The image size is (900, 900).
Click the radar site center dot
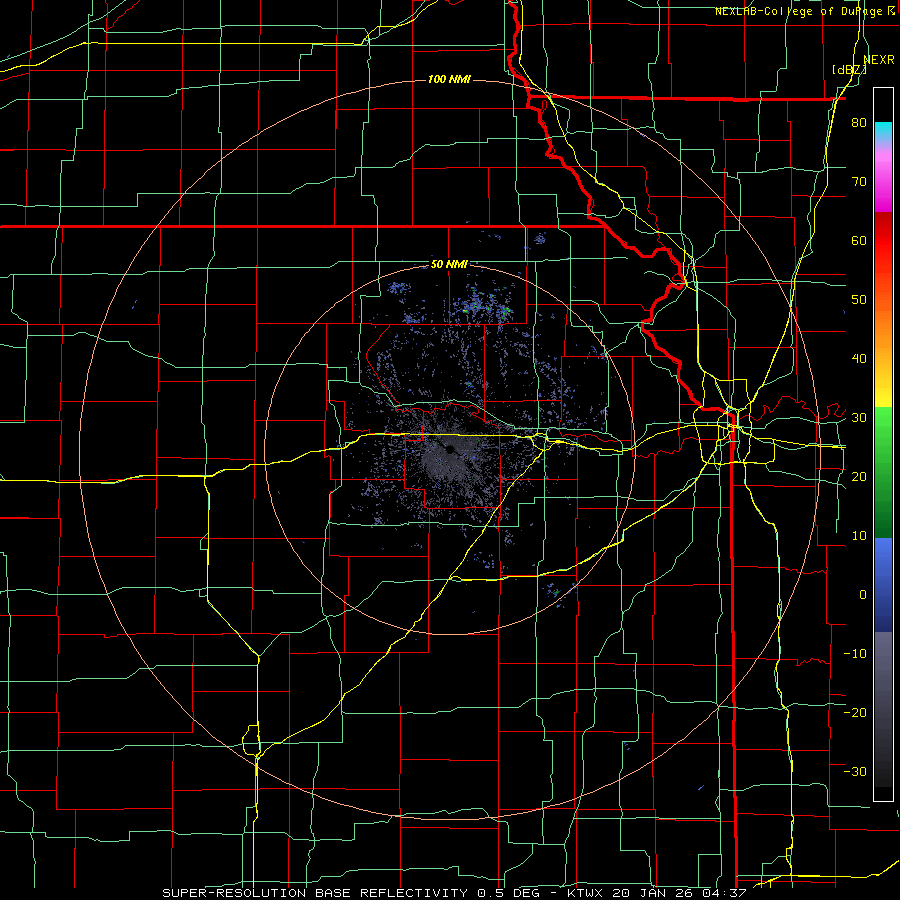451,449
